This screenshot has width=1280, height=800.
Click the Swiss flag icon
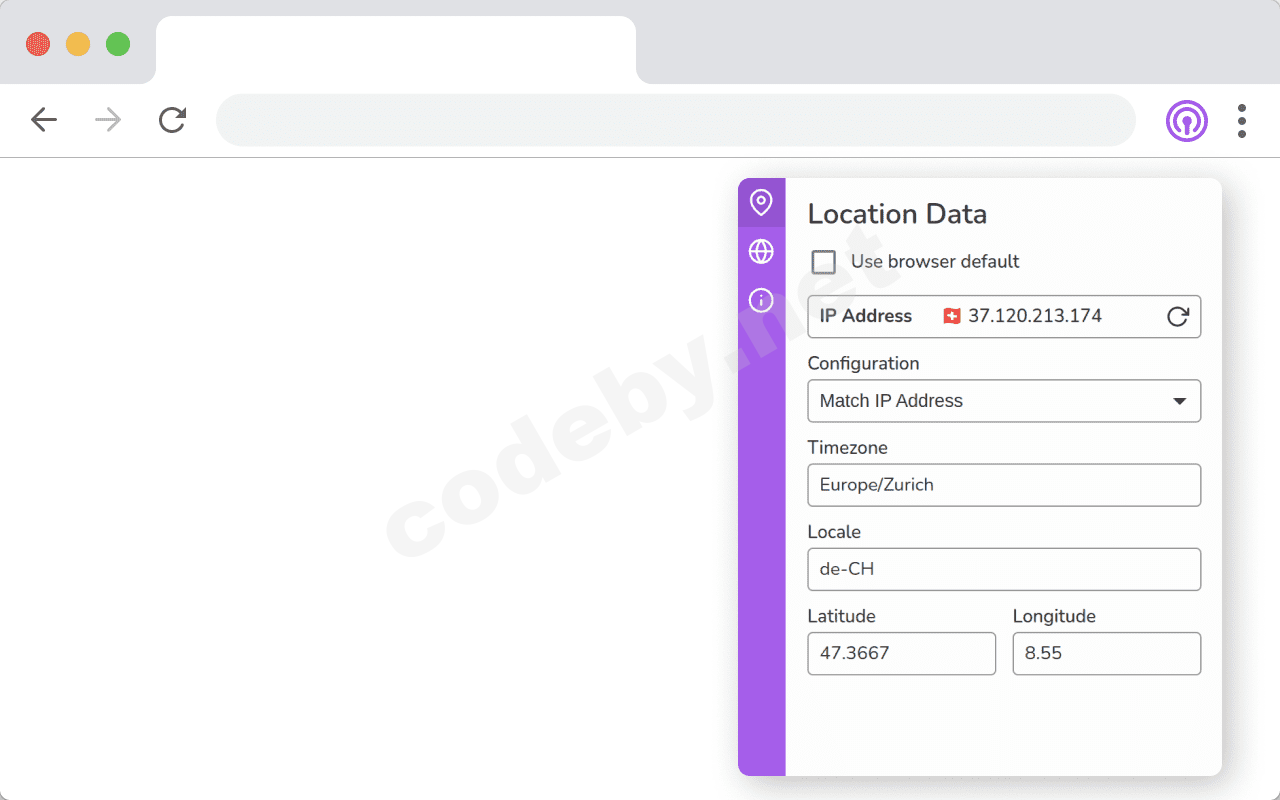pyautogui.click(x=952, y=316)
